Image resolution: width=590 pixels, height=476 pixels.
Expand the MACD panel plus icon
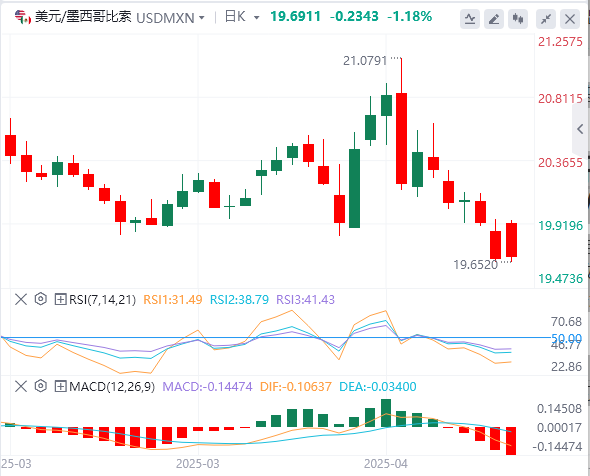click(60, 386)
